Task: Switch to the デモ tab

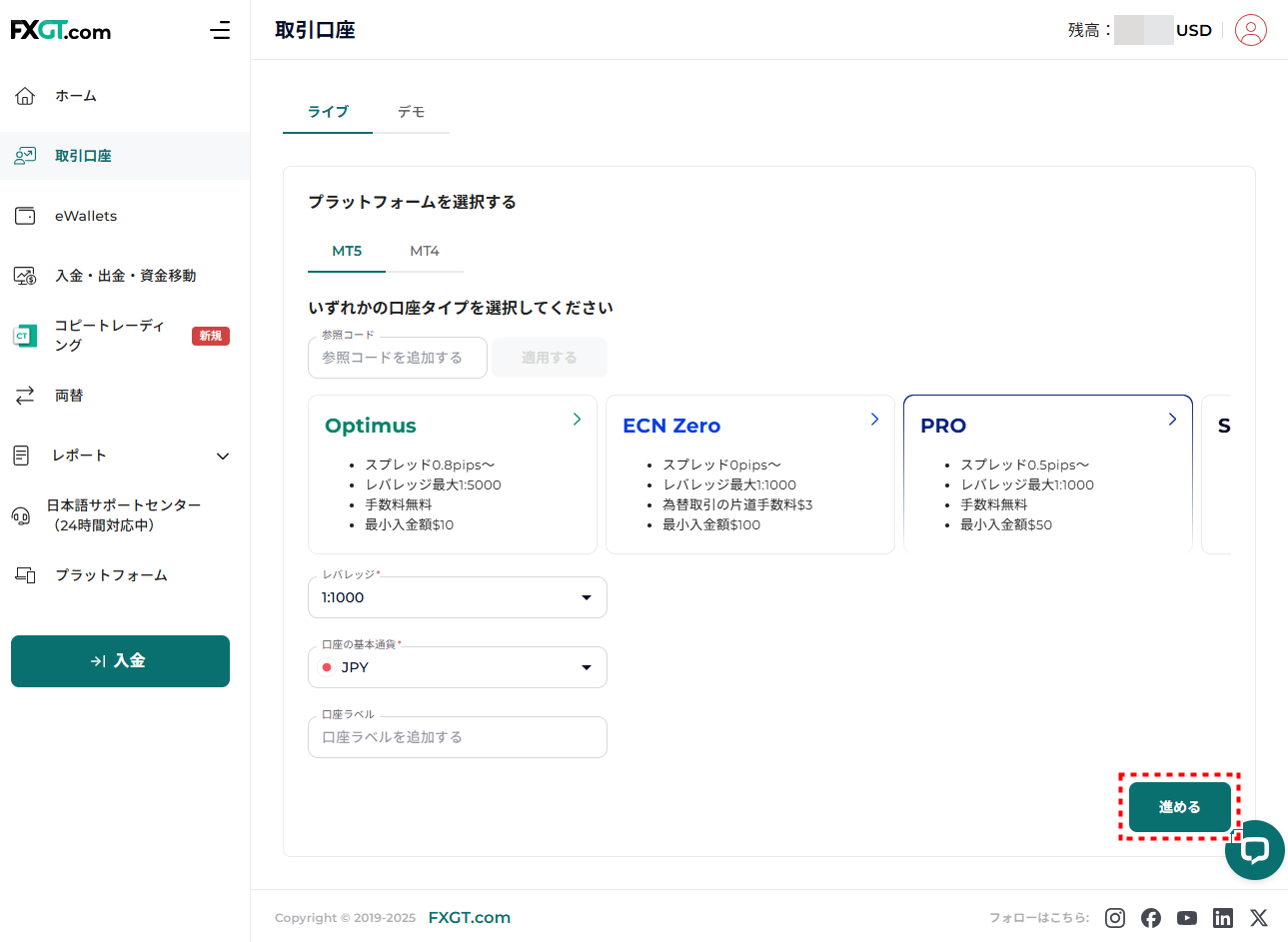Action: [411, 112]
